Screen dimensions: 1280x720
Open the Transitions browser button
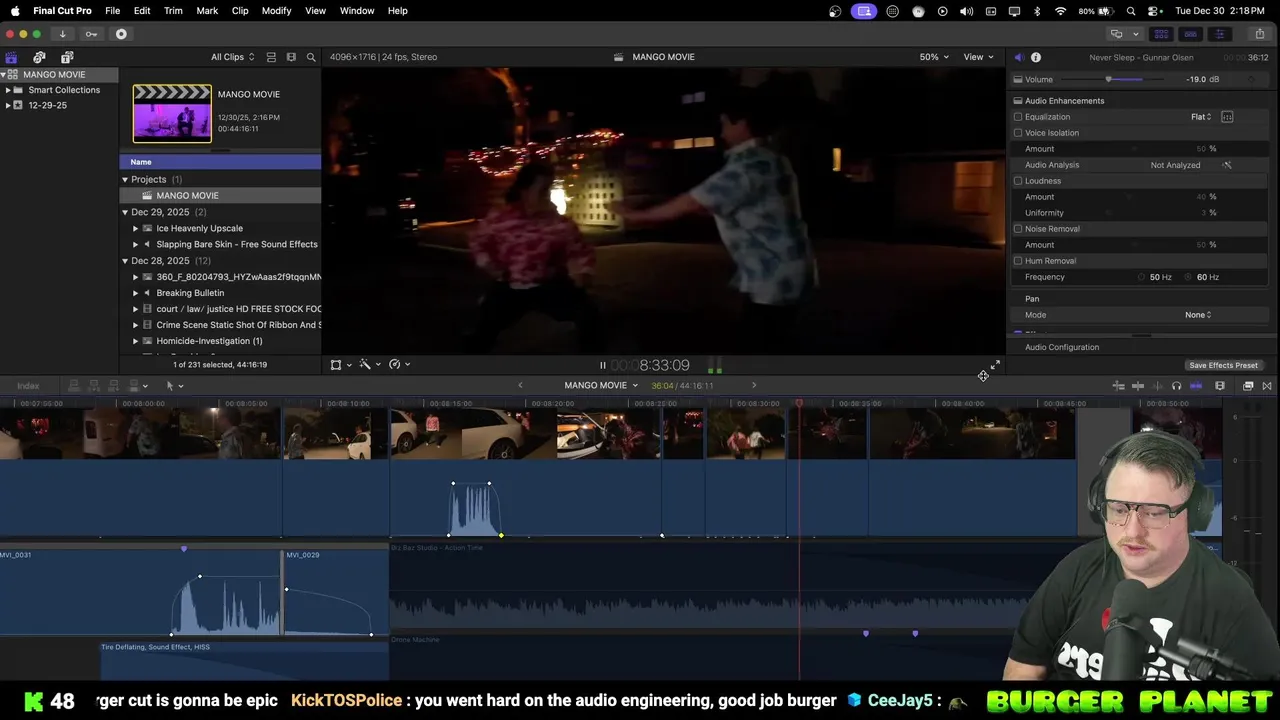[1267, 386]
